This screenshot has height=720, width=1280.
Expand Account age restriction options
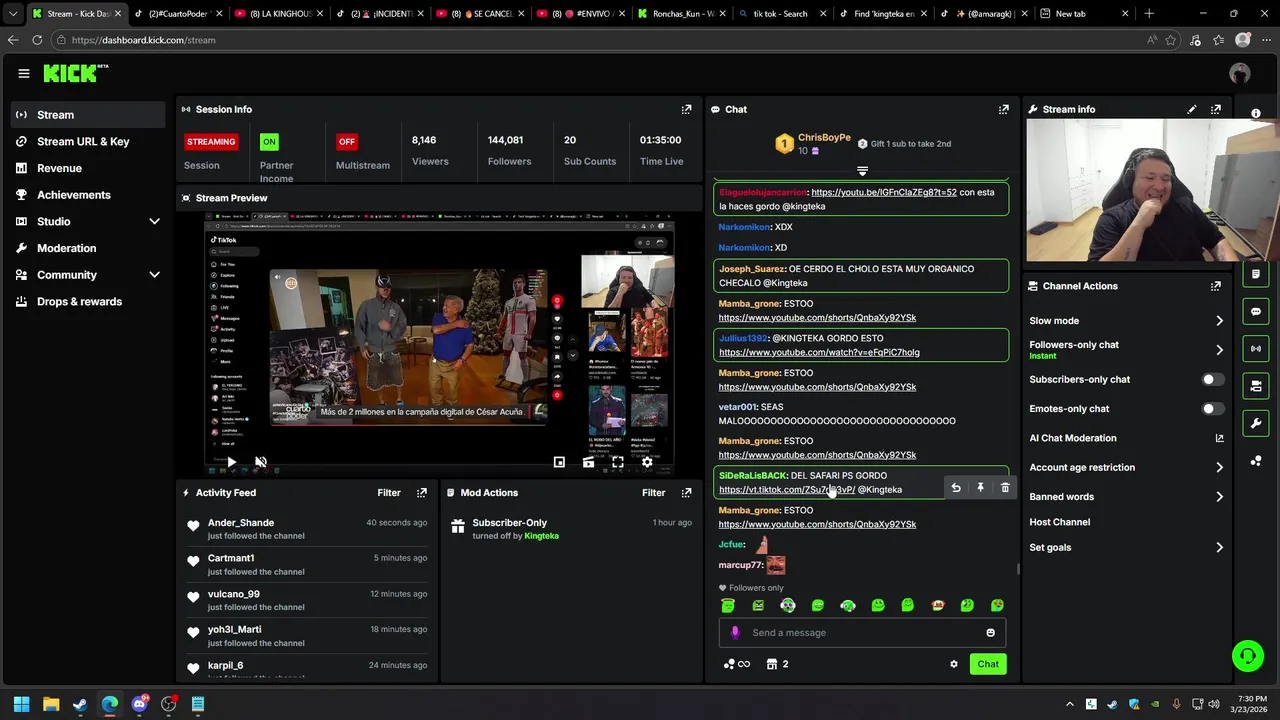tap(1219, 467)
